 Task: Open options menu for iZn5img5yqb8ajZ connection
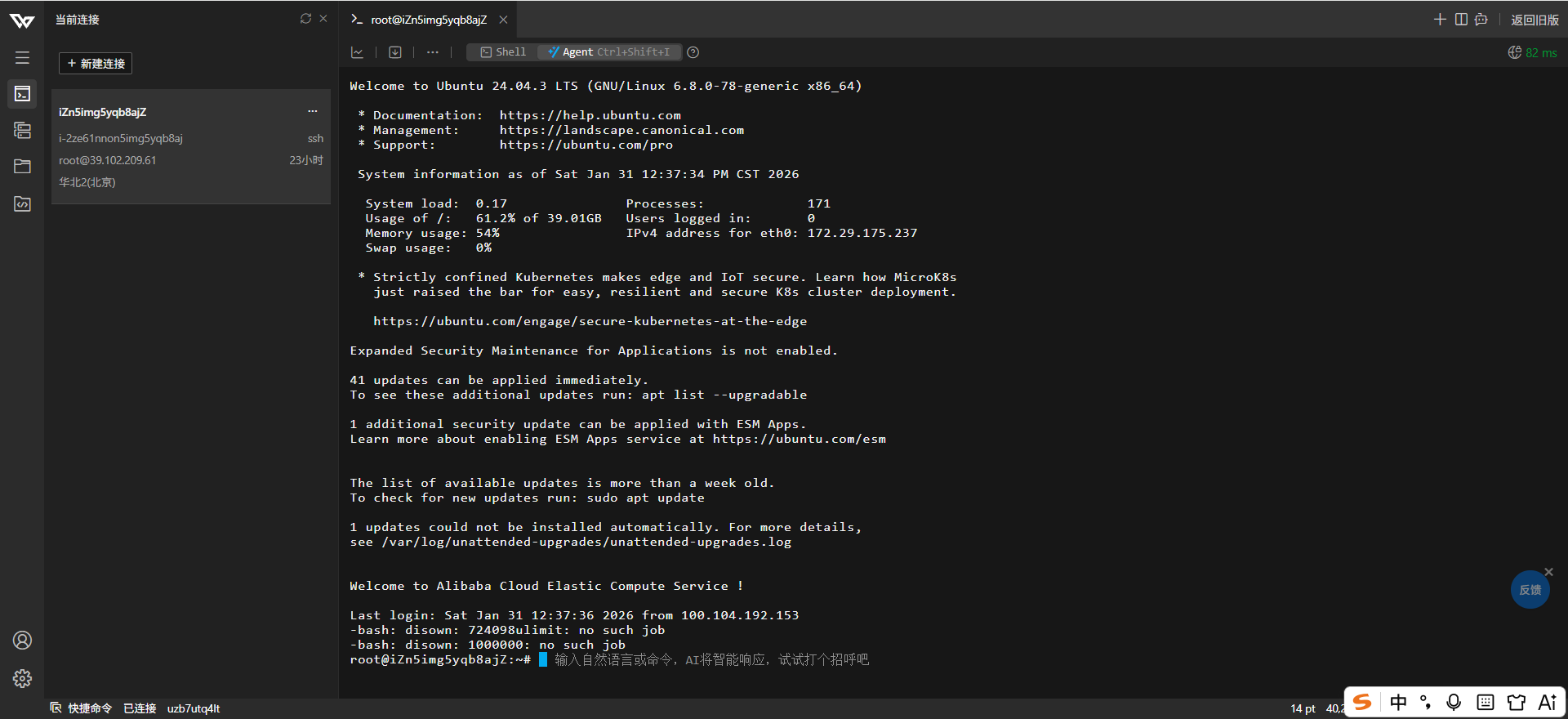click(312, 111)
